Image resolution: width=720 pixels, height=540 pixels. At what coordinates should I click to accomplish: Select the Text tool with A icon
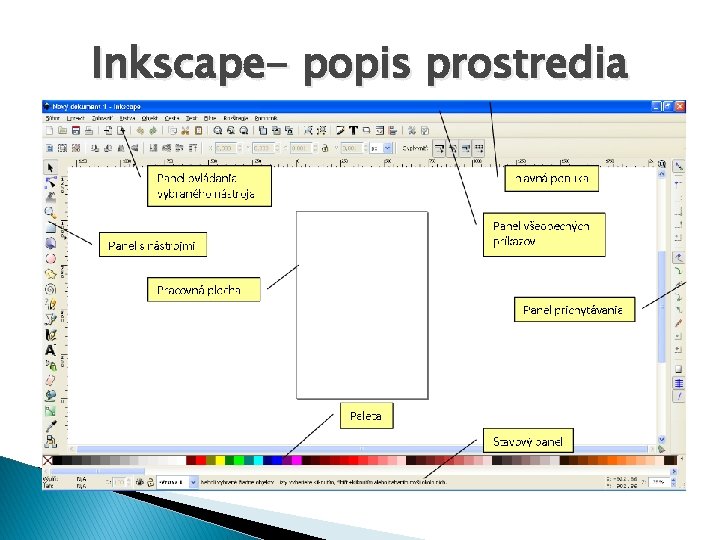tap(51, 350)
